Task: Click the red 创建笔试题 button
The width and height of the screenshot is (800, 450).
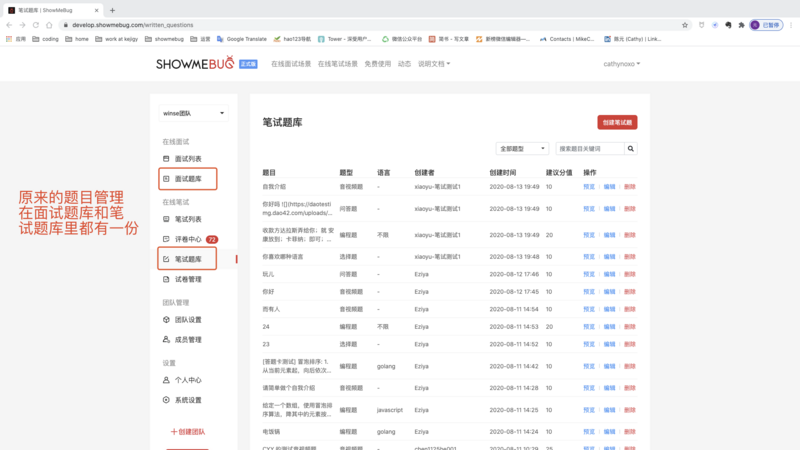Action: (617, 122)
